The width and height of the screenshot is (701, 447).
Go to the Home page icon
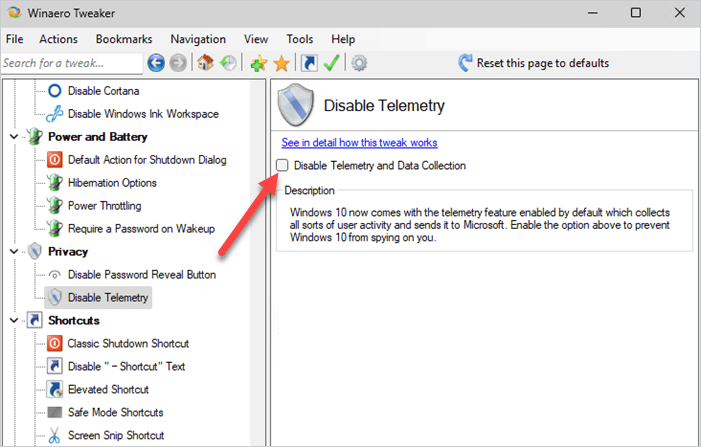(x=205, y=63)
